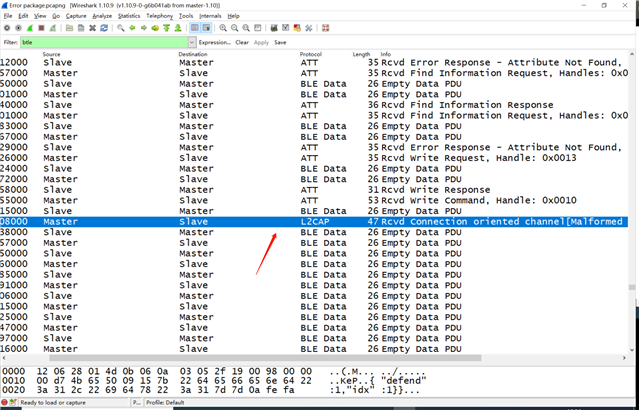This screenshot has width=639, height=410.
Task: Open the Analyze menu
Action: [102, 16]
